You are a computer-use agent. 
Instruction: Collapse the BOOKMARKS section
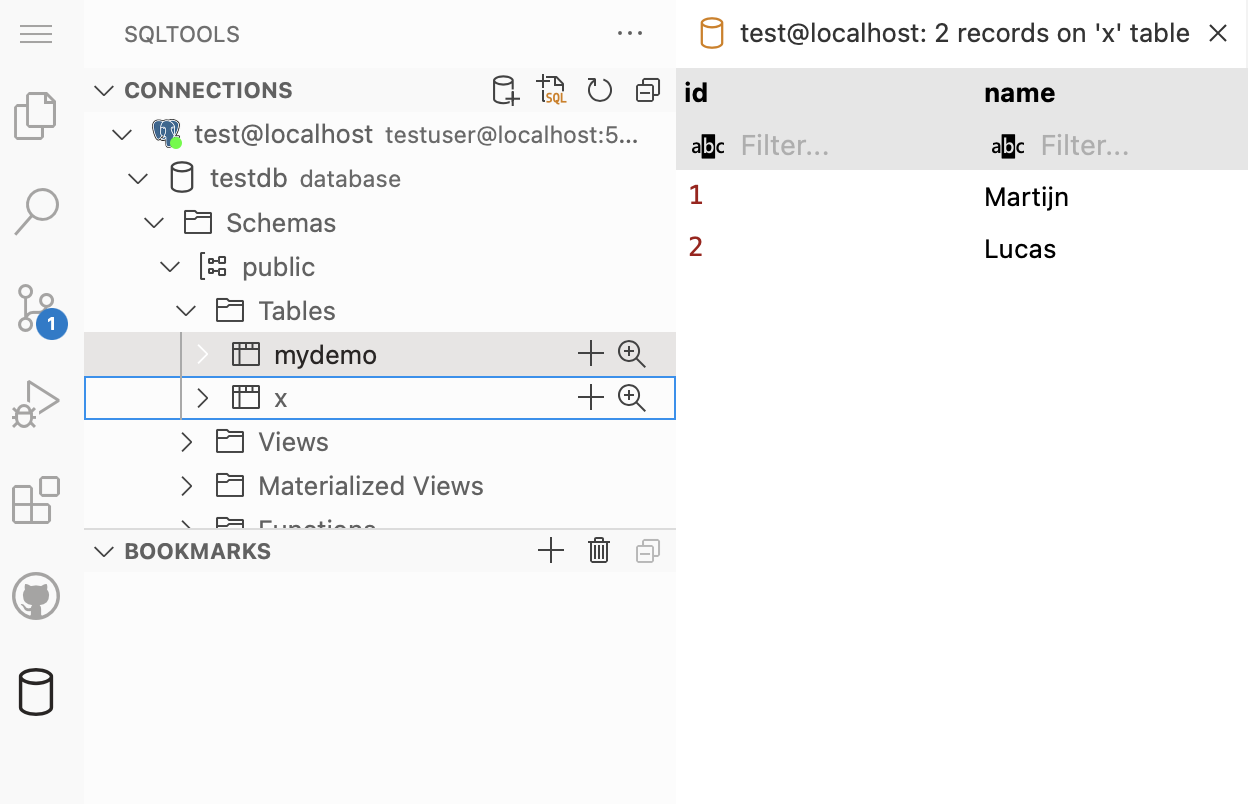tap(104, 551)
